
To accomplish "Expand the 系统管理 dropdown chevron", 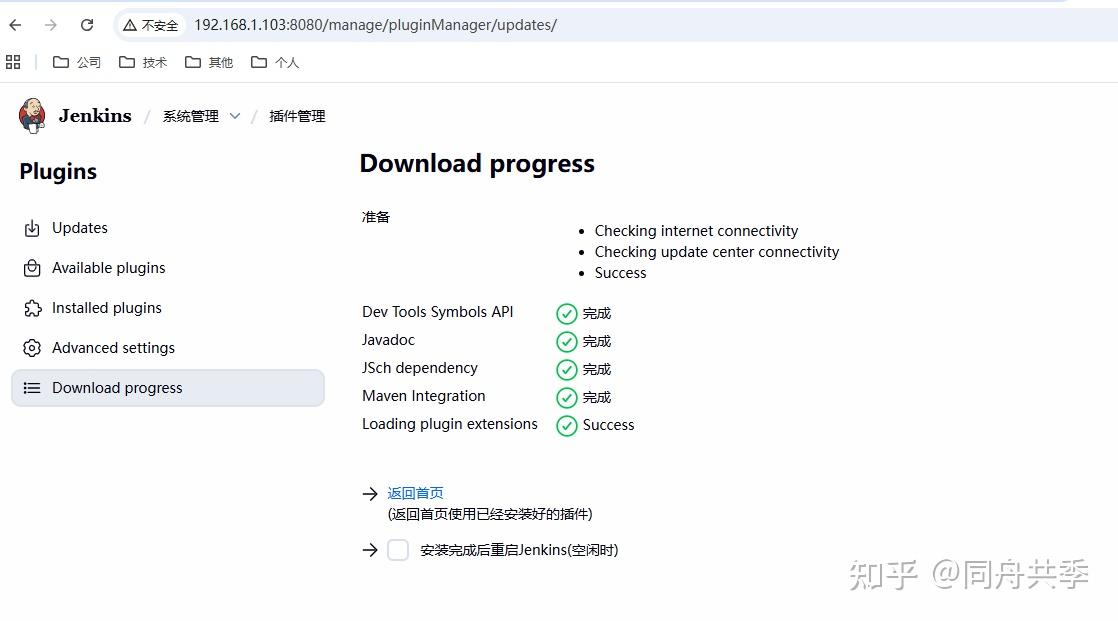I will [236, 116].
